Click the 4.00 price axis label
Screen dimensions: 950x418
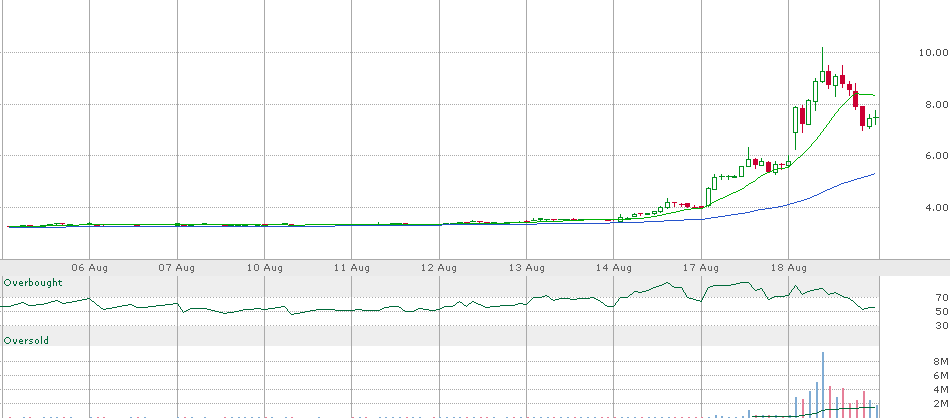tap(936, 207)
